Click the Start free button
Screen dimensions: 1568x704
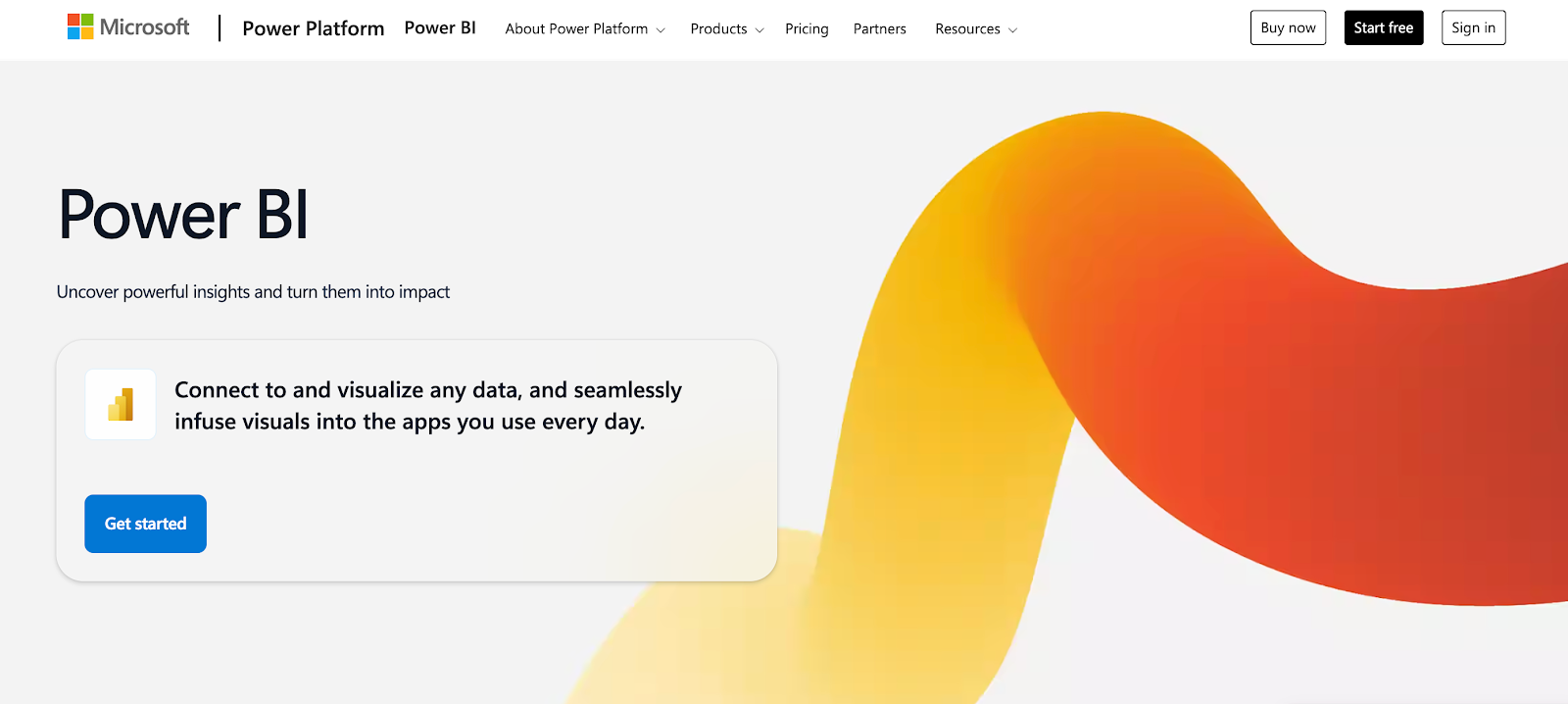pos(1384,27)
